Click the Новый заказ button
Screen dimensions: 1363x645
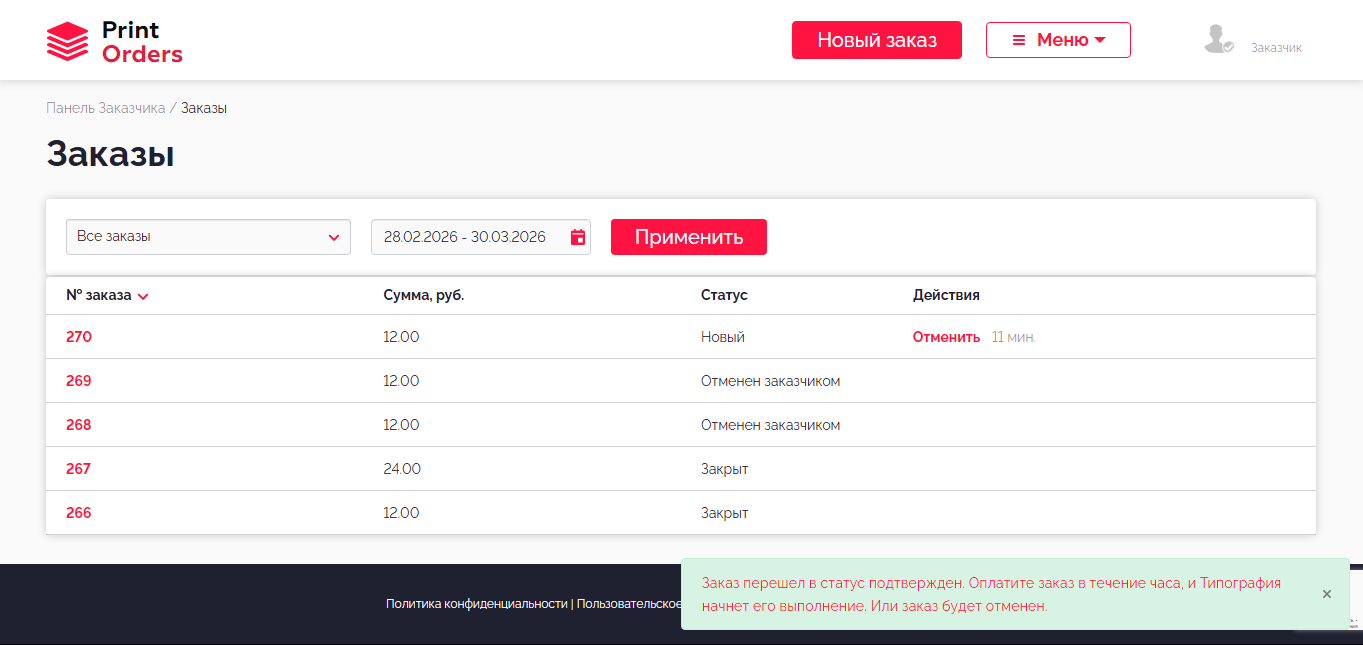click(876, 40)
